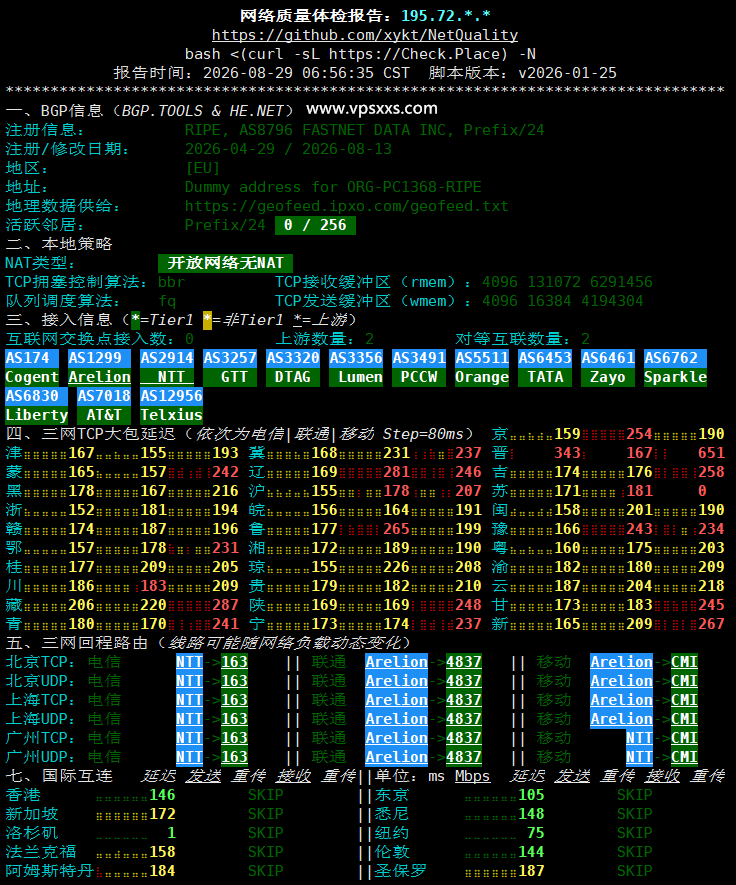Click the 悉尼 latency value 148
This screenshot has width=736, height=885.
[x=531, y=814]
